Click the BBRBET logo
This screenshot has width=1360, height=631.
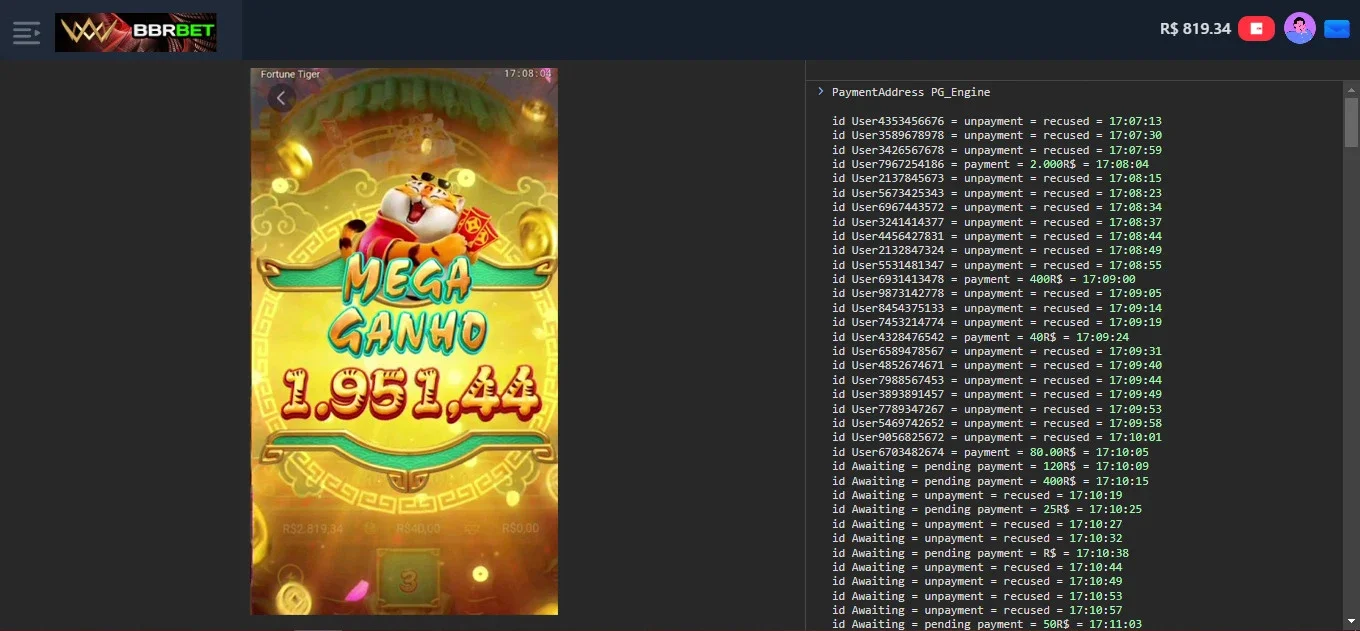(136, 32)
